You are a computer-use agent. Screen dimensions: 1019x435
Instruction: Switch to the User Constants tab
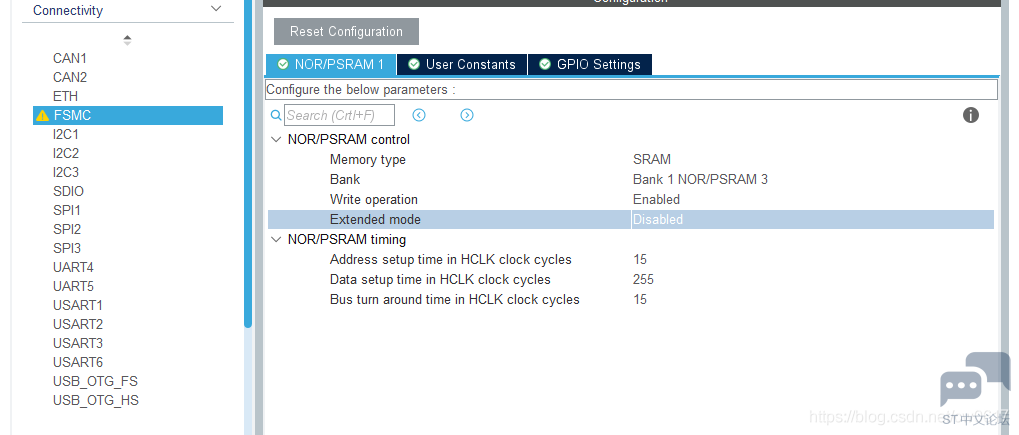[462, 64]
